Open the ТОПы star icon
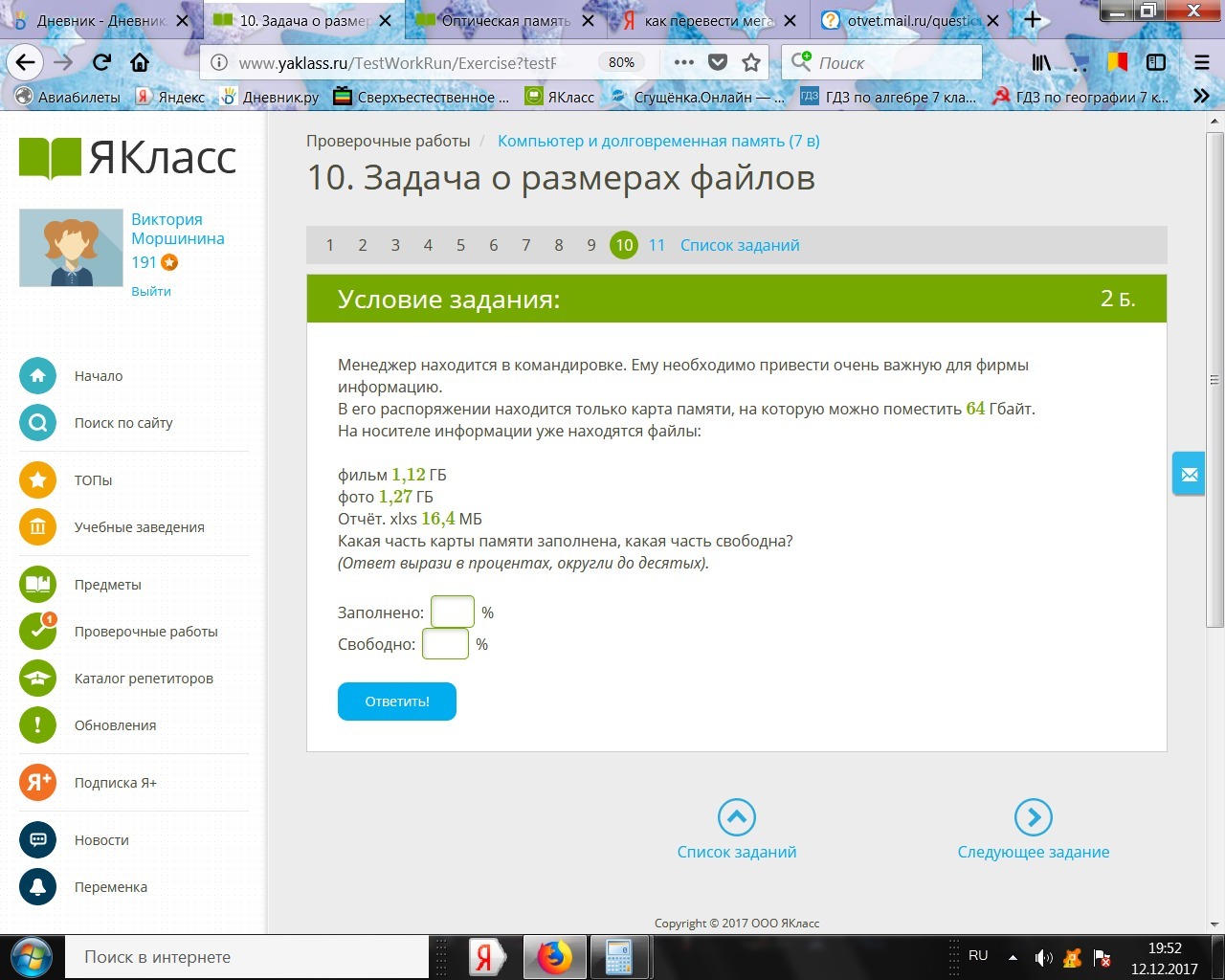The width and height of the screenshot is (1225, 980). [37, 480]
